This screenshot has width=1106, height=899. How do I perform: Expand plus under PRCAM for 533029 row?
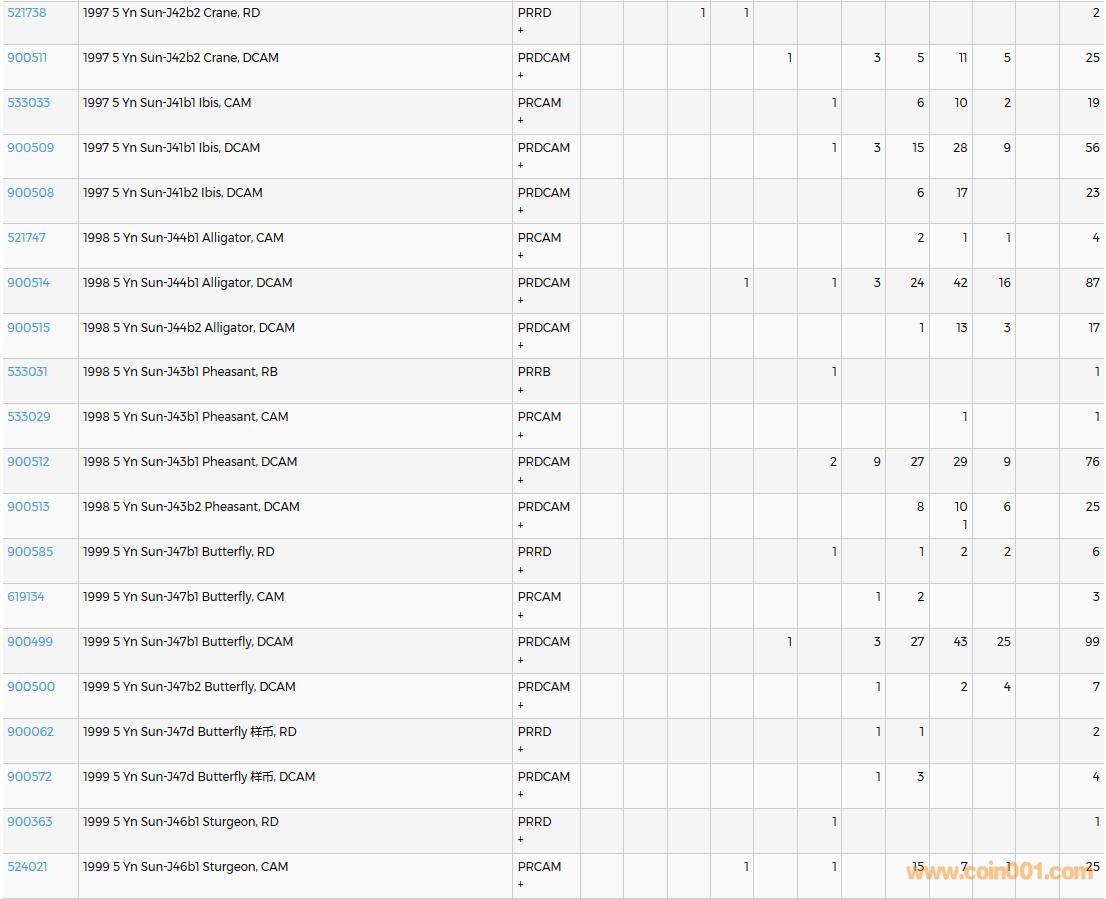coord(521,435)
